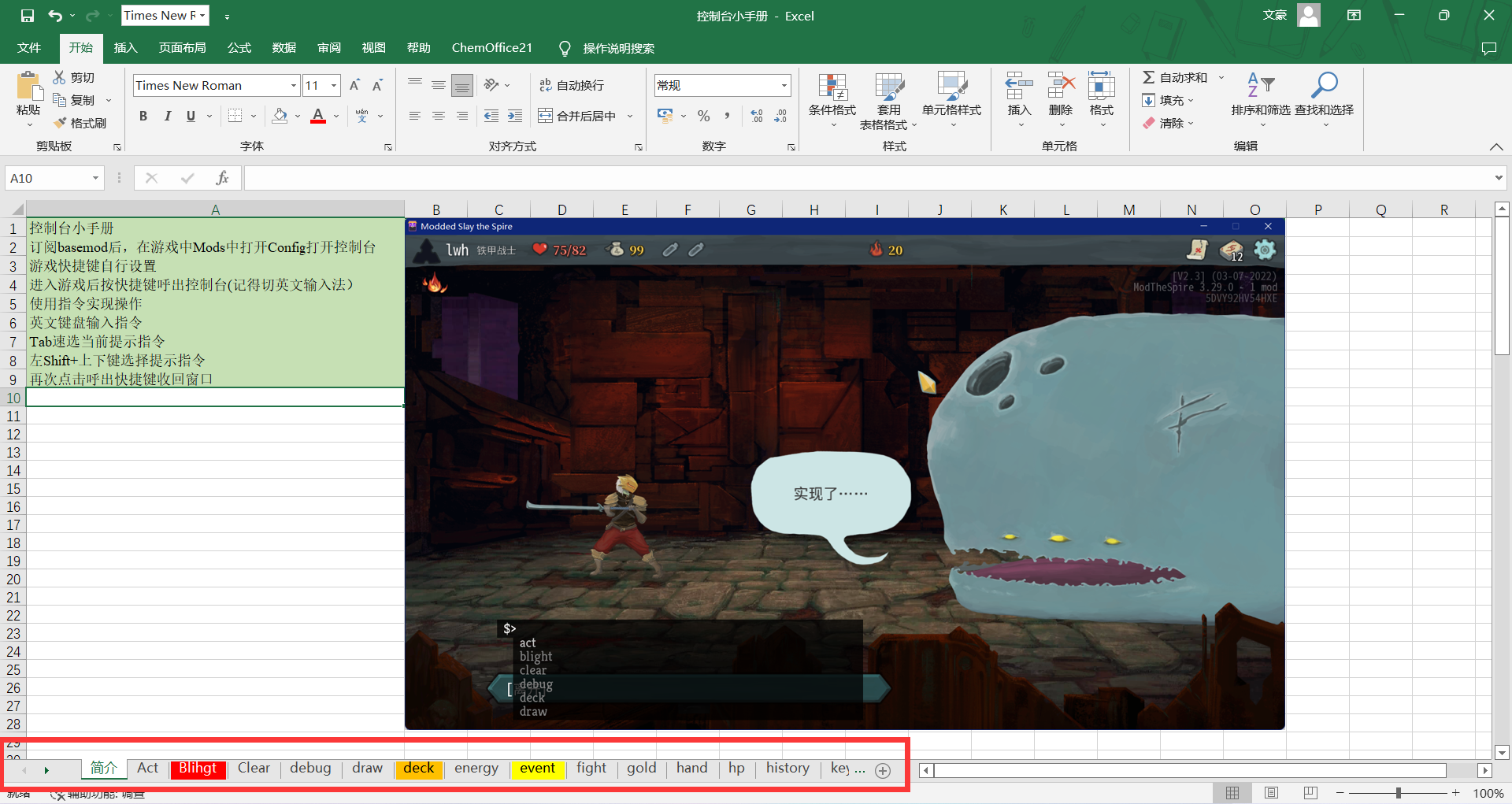This screenshot has height=804, width=1512.
Task: Click the Increase font size icon
Action: (x=355, y=85)
